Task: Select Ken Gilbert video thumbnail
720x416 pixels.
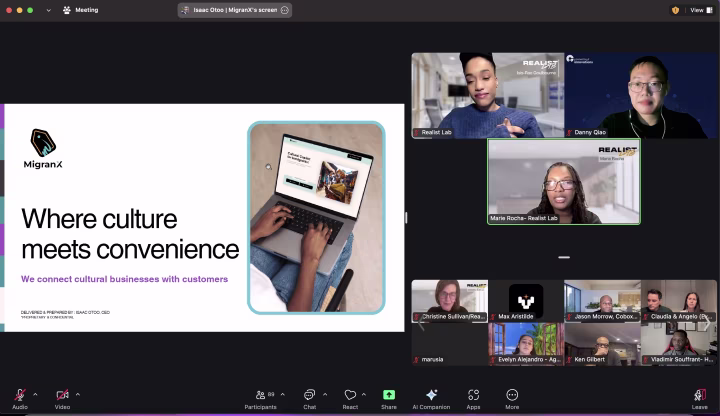Action: click(x=602, y=344)
